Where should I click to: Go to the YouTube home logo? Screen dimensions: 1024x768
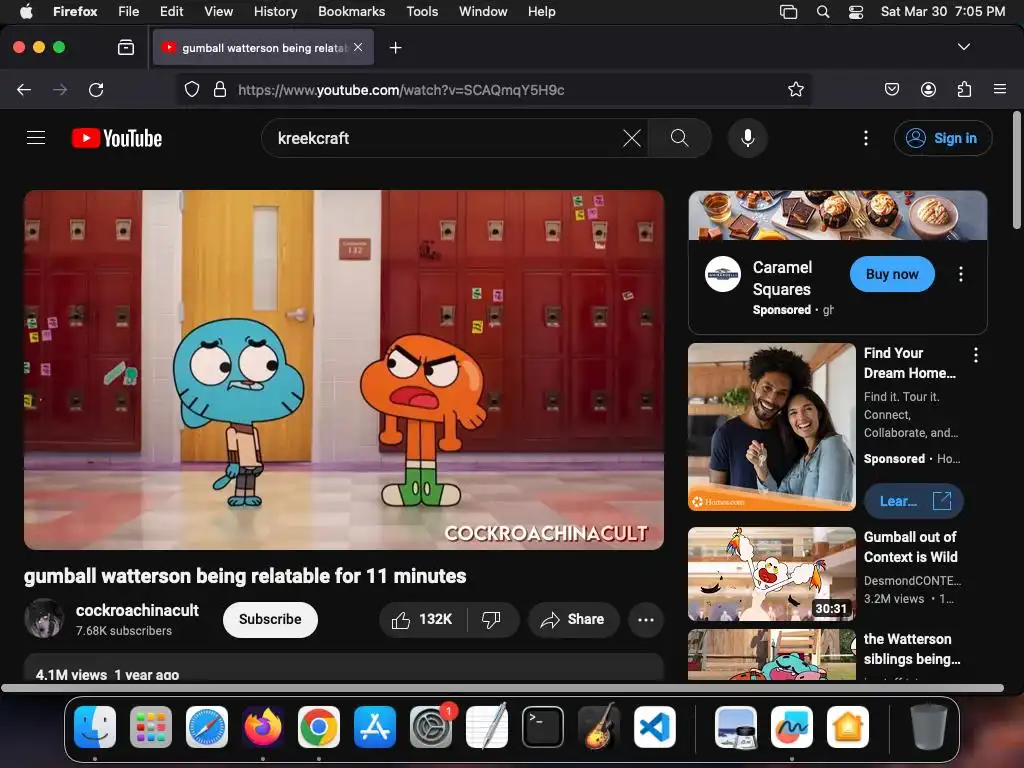click(117, 138)
